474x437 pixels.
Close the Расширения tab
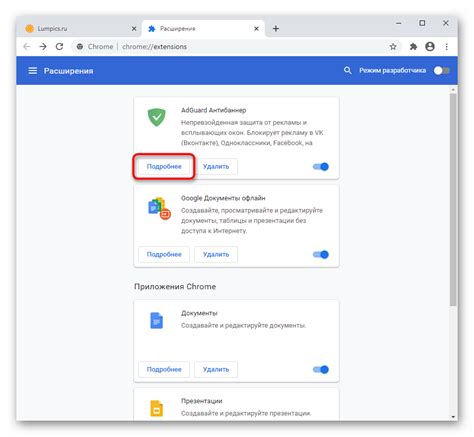(256, 29)
